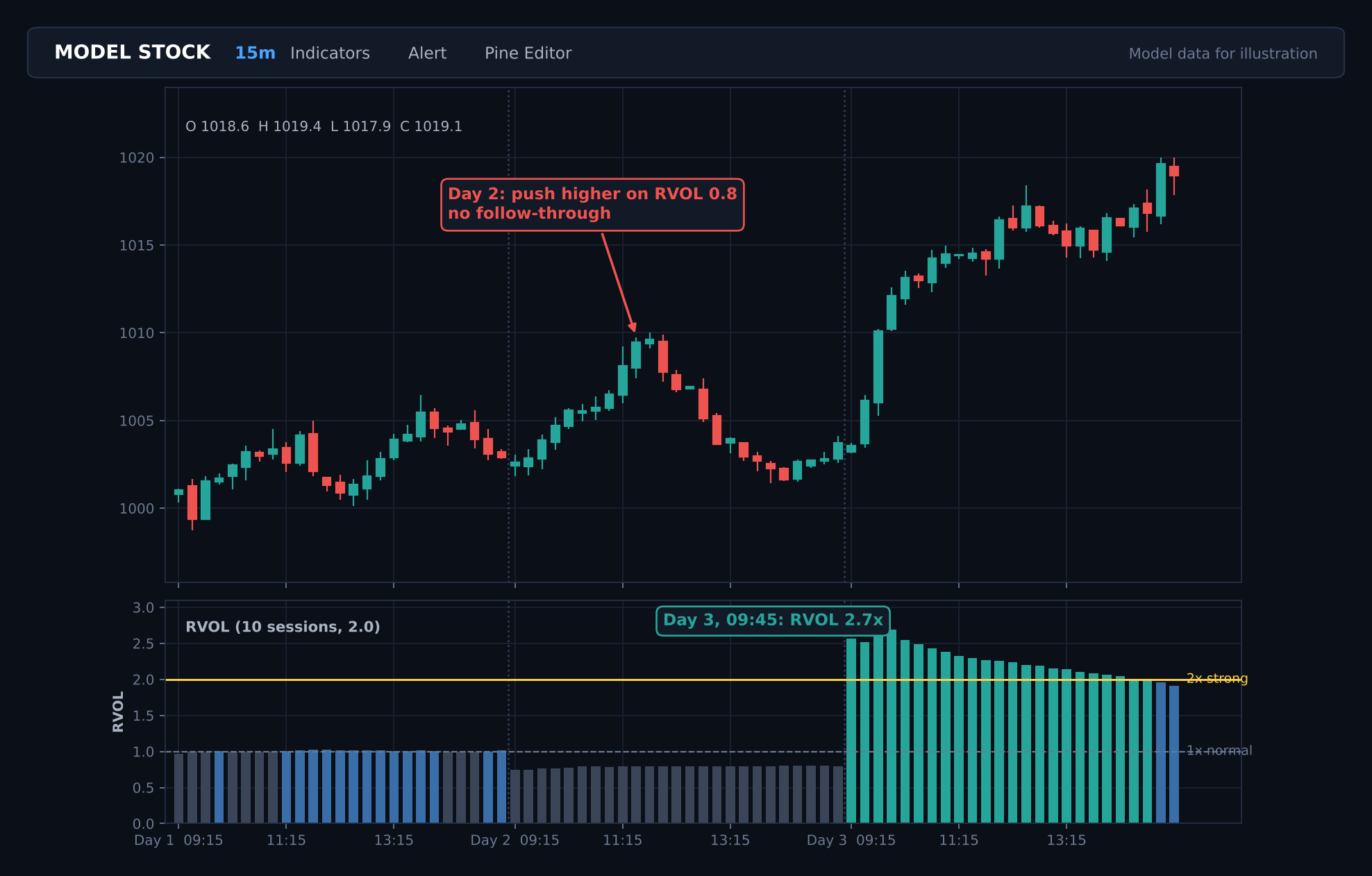Click the '2x strong' threshold label
This screenshot has height=876, width=1372.
[1216, 678]
